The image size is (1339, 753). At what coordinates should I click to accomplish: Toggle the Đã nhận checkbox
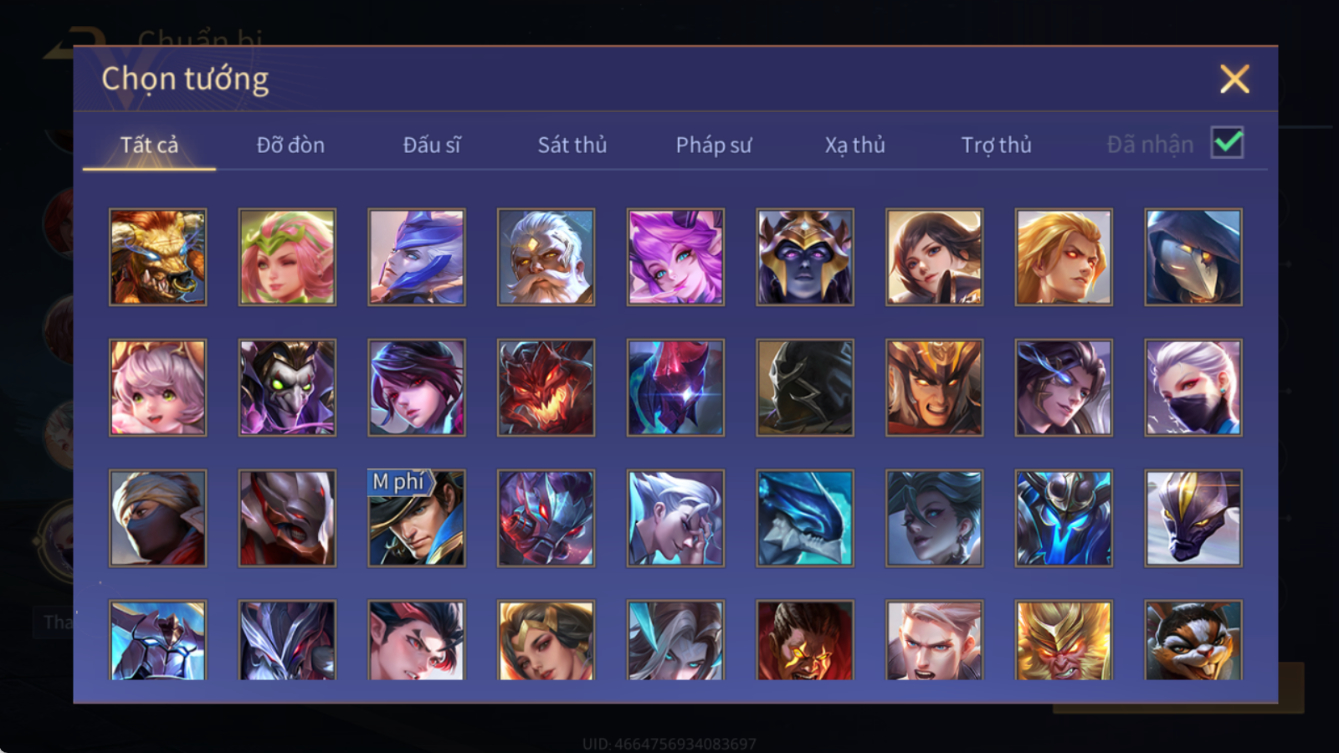click(1227, 143)
